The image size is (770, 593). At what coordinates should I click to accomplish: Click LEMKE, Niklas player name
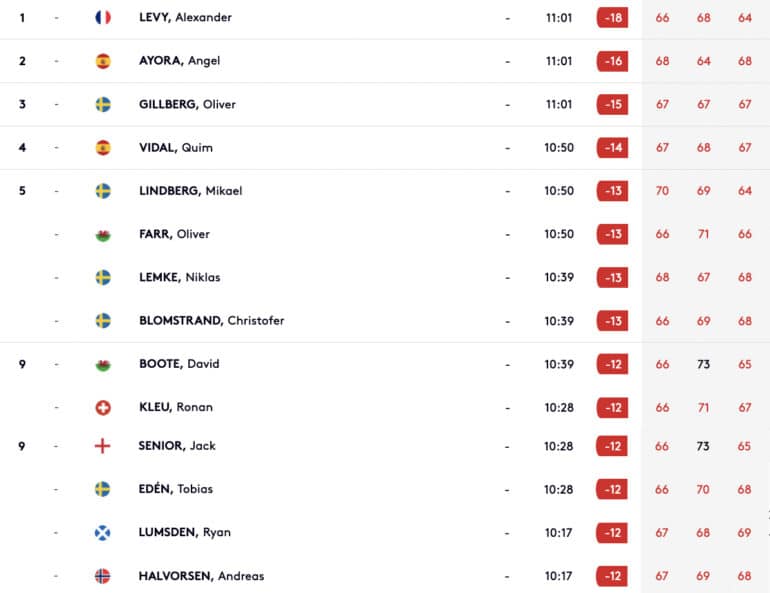point(180,277)
